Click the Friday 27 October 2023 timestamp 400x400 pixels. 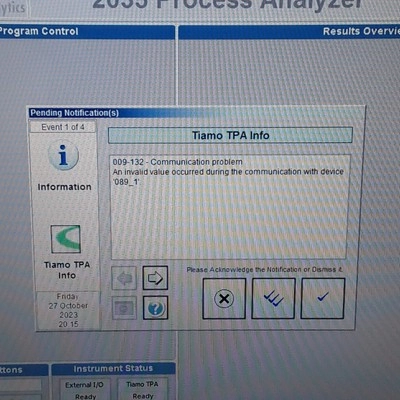point(68,310)
